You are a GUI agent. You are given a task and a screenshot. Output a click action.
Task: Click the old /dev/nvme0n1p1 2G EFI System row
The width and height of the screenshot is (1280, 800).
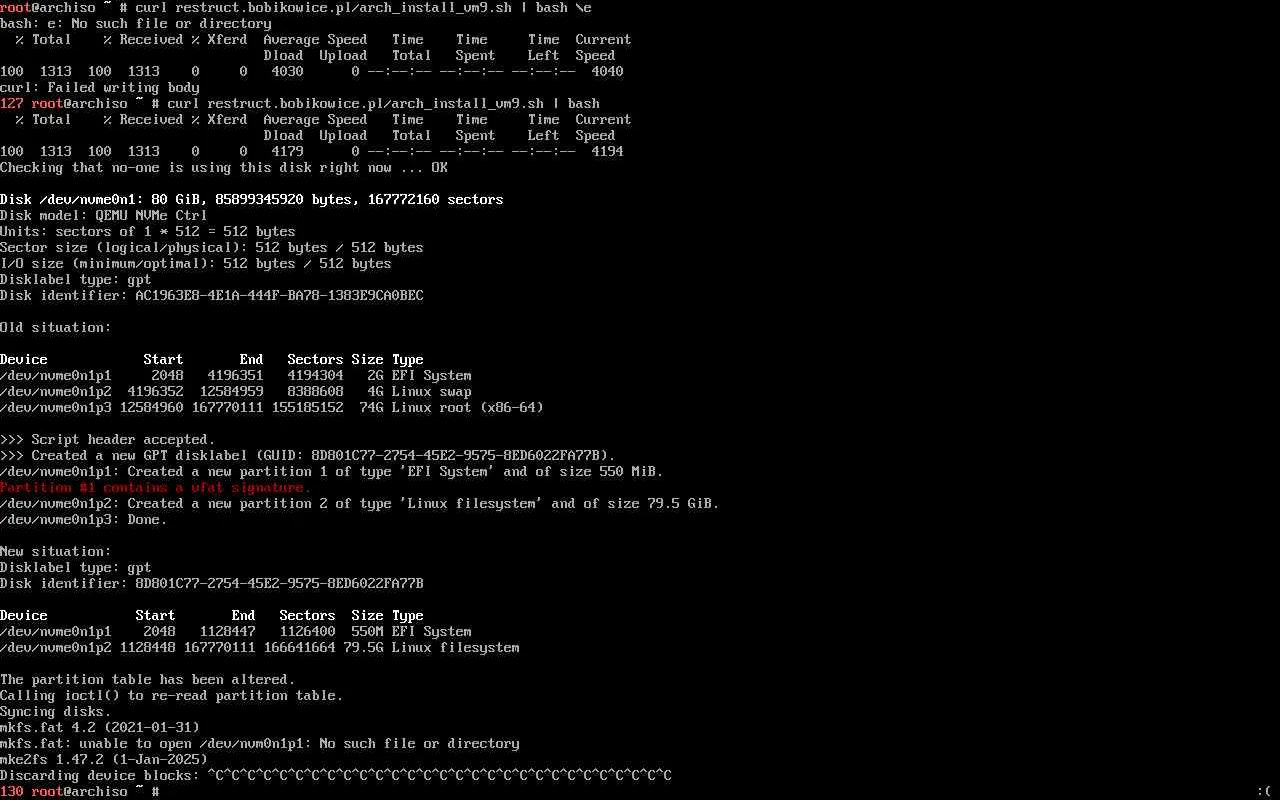(x=236, y=375)
